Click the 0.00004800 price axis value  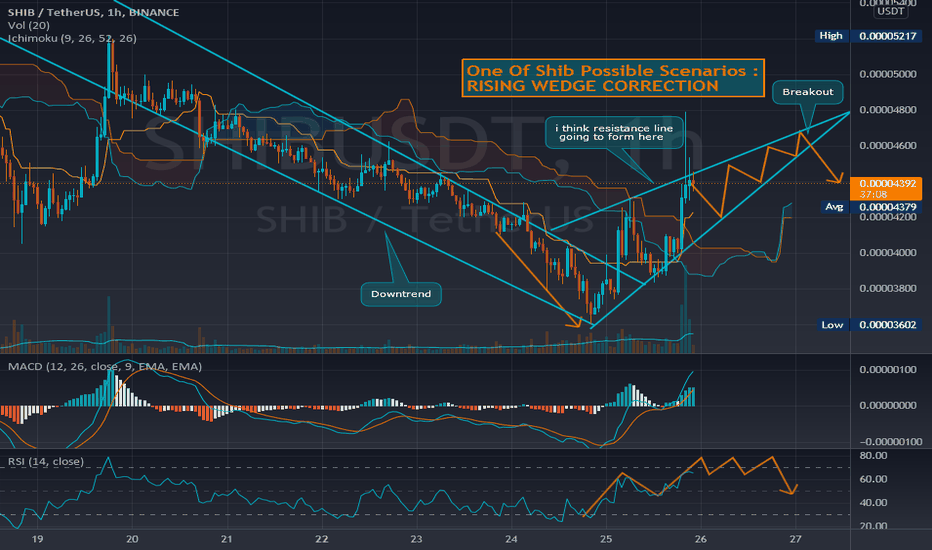point(888,110)
